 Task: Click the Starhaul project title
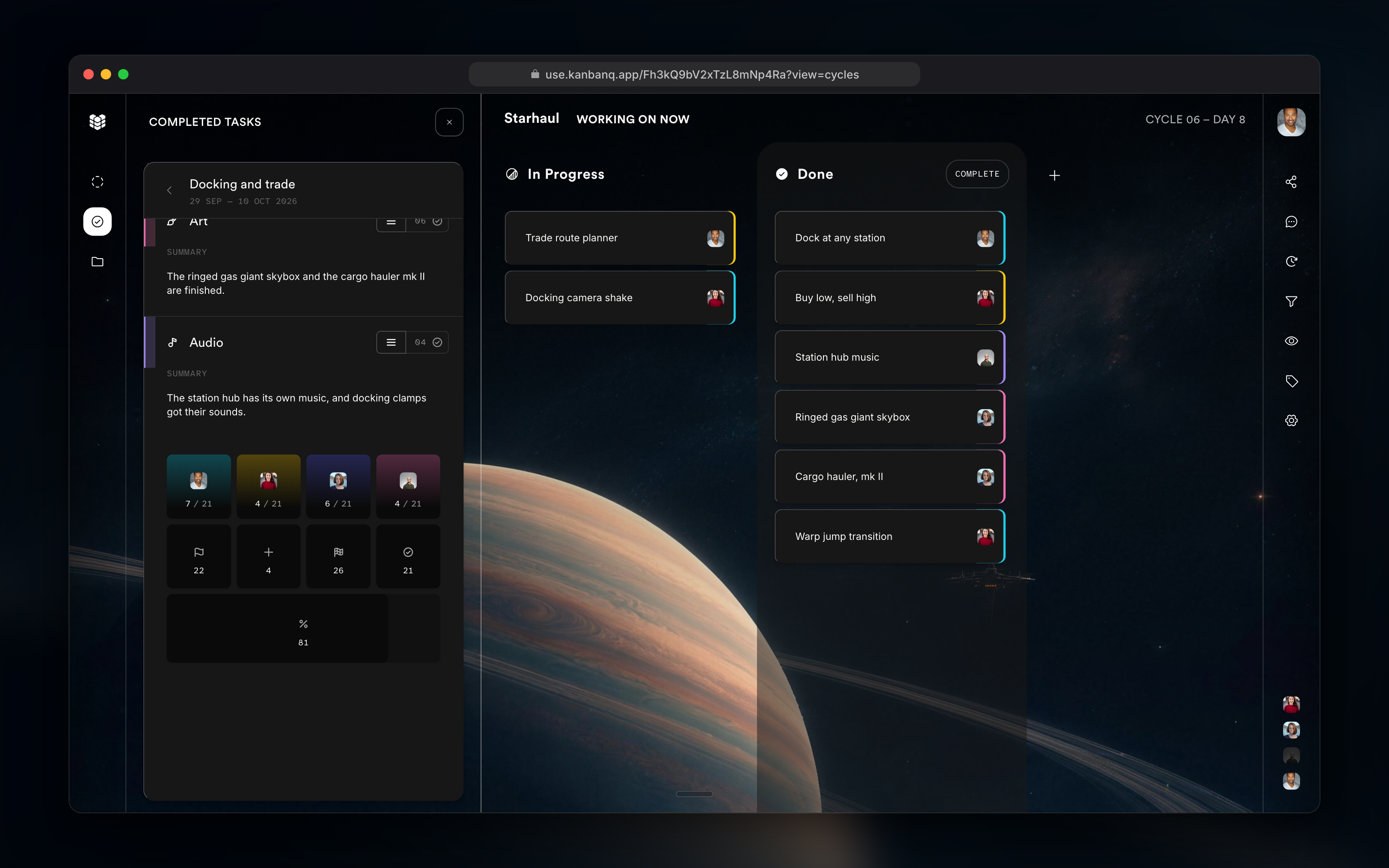click(531, 118)
